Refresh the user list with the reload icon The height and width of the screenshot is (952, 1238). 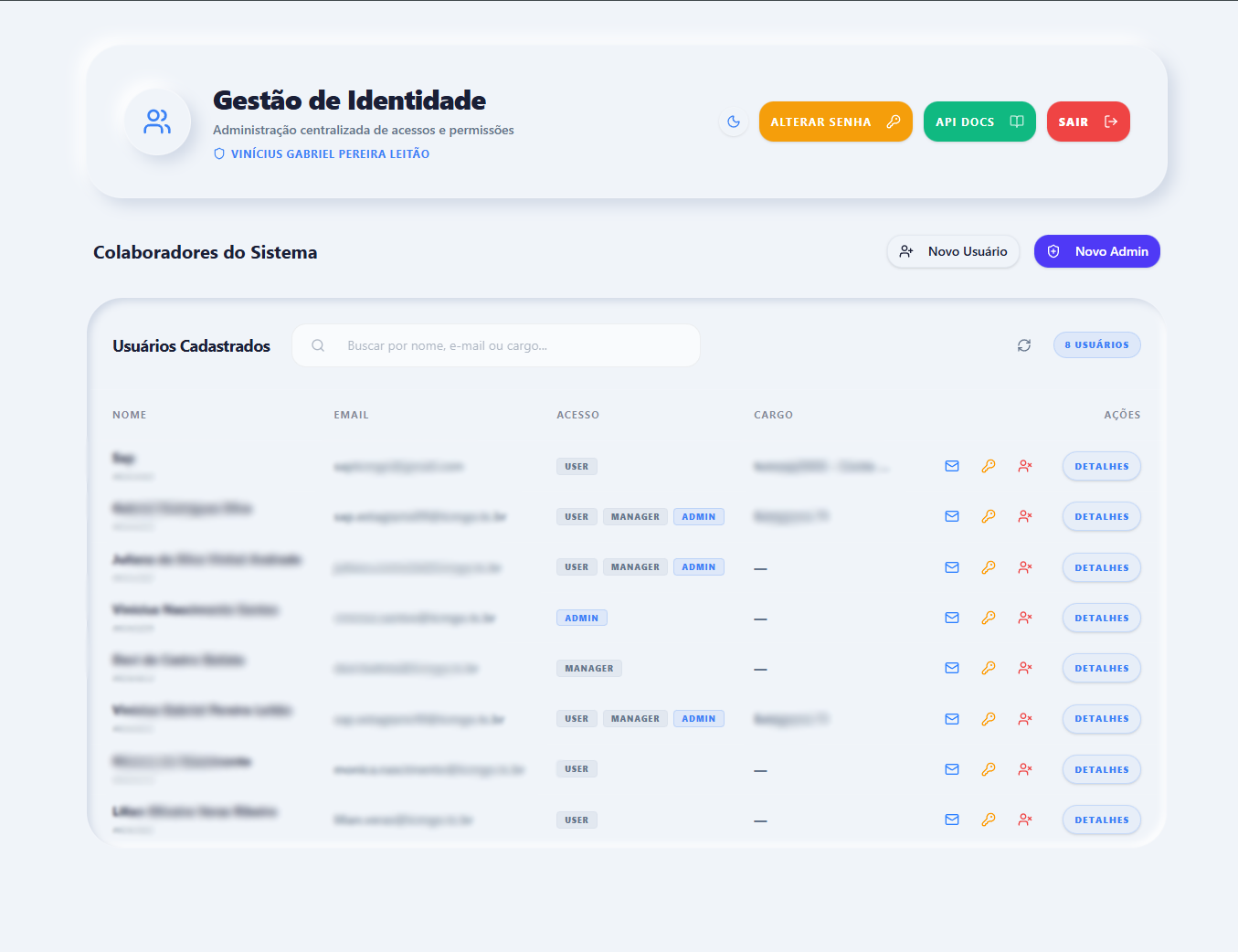click(x=1024, y=345)
